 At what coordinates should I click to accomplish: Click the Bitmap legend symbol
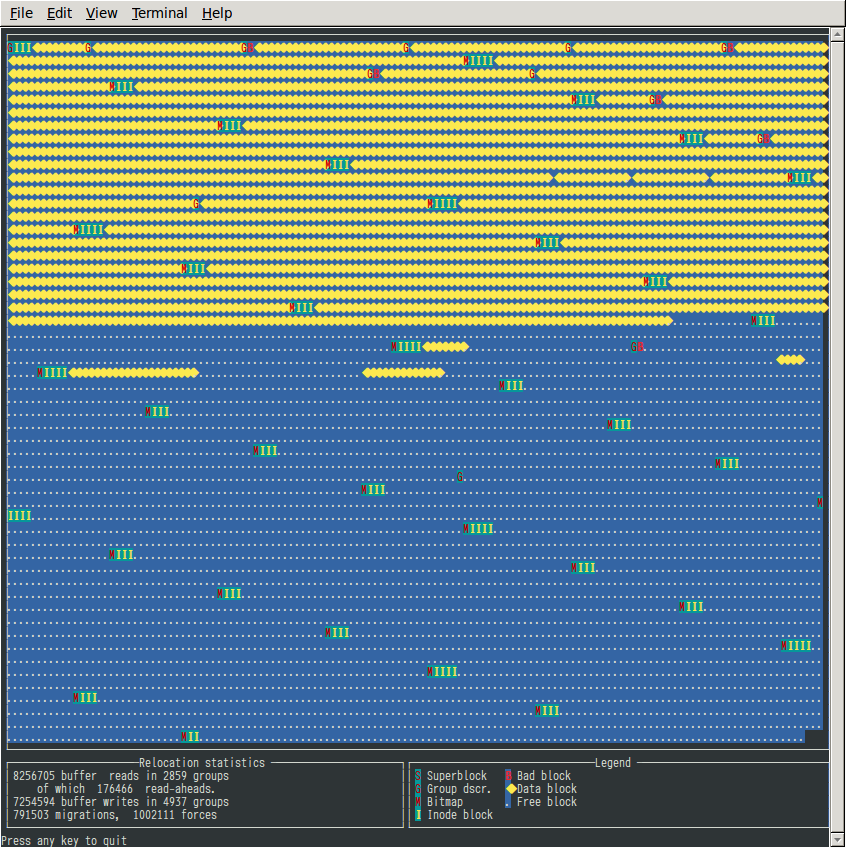pyautogui.click(x=418, y=802)
